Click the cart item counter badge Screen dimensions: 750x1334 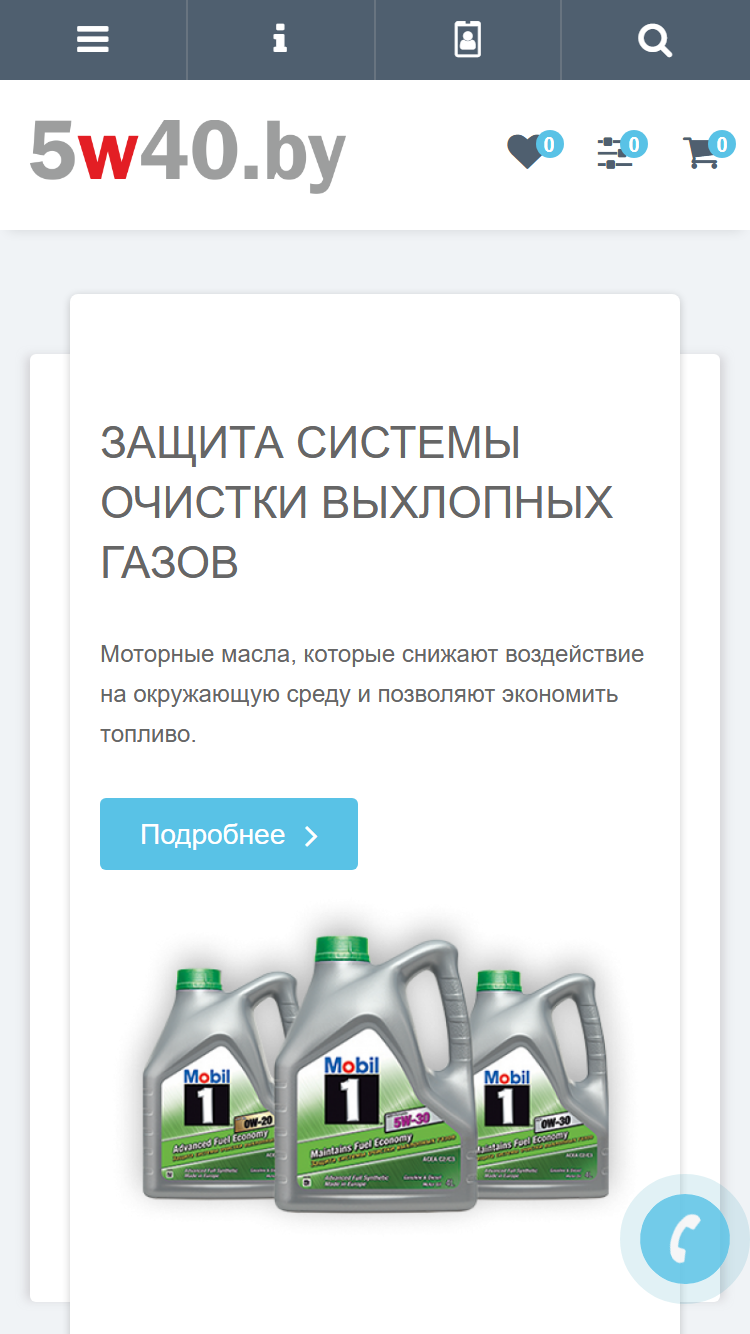[x=721, y=145]
